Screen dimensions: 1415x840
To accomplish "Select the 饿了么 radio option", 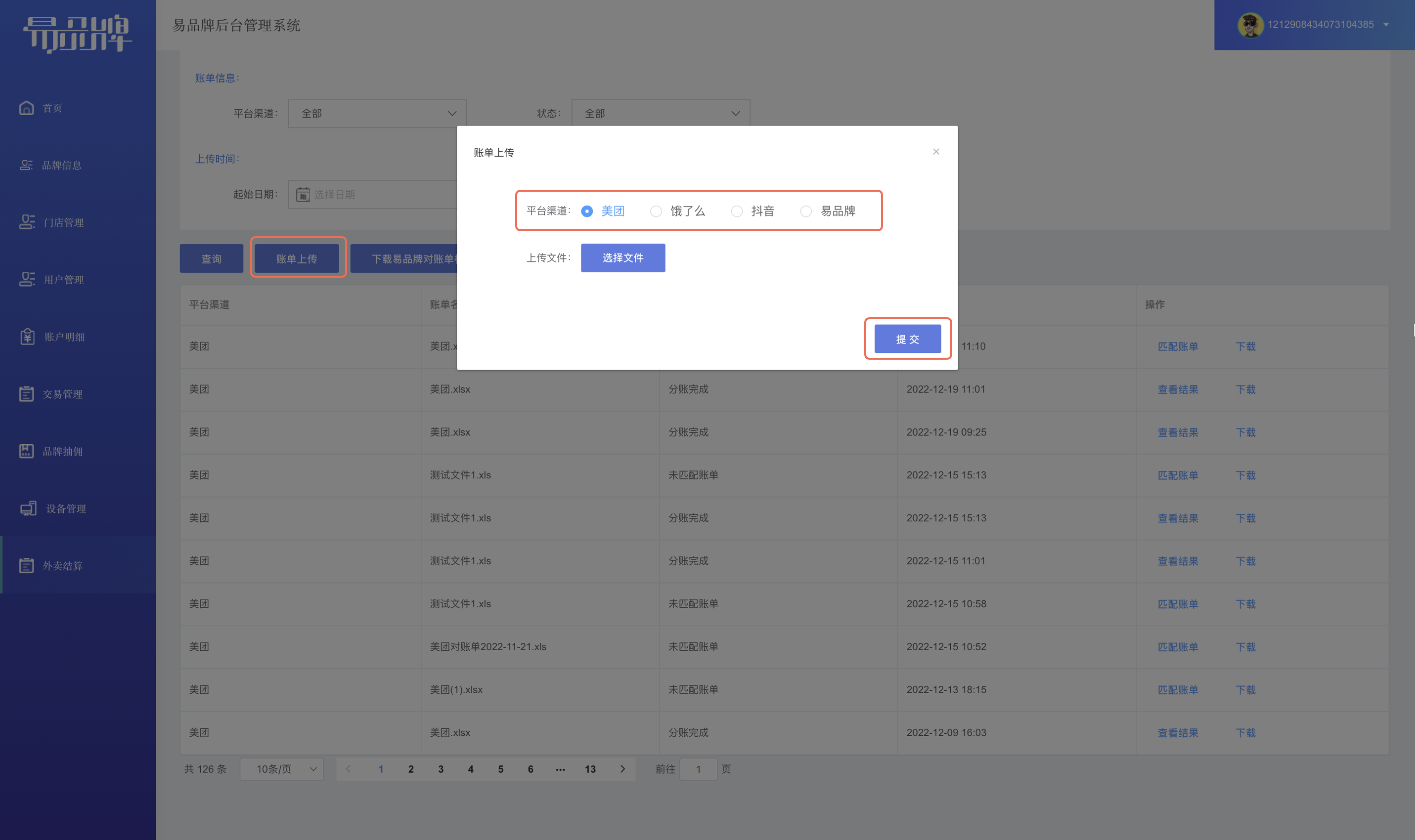I will (656, 211).
